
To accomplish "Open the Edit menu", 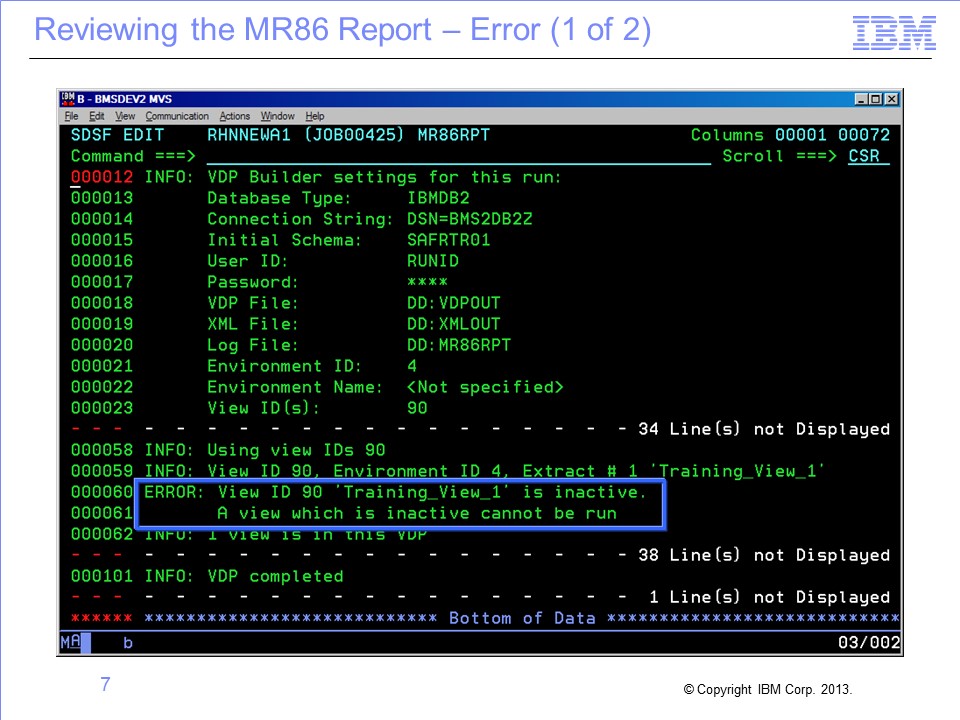I will [96, 116].
